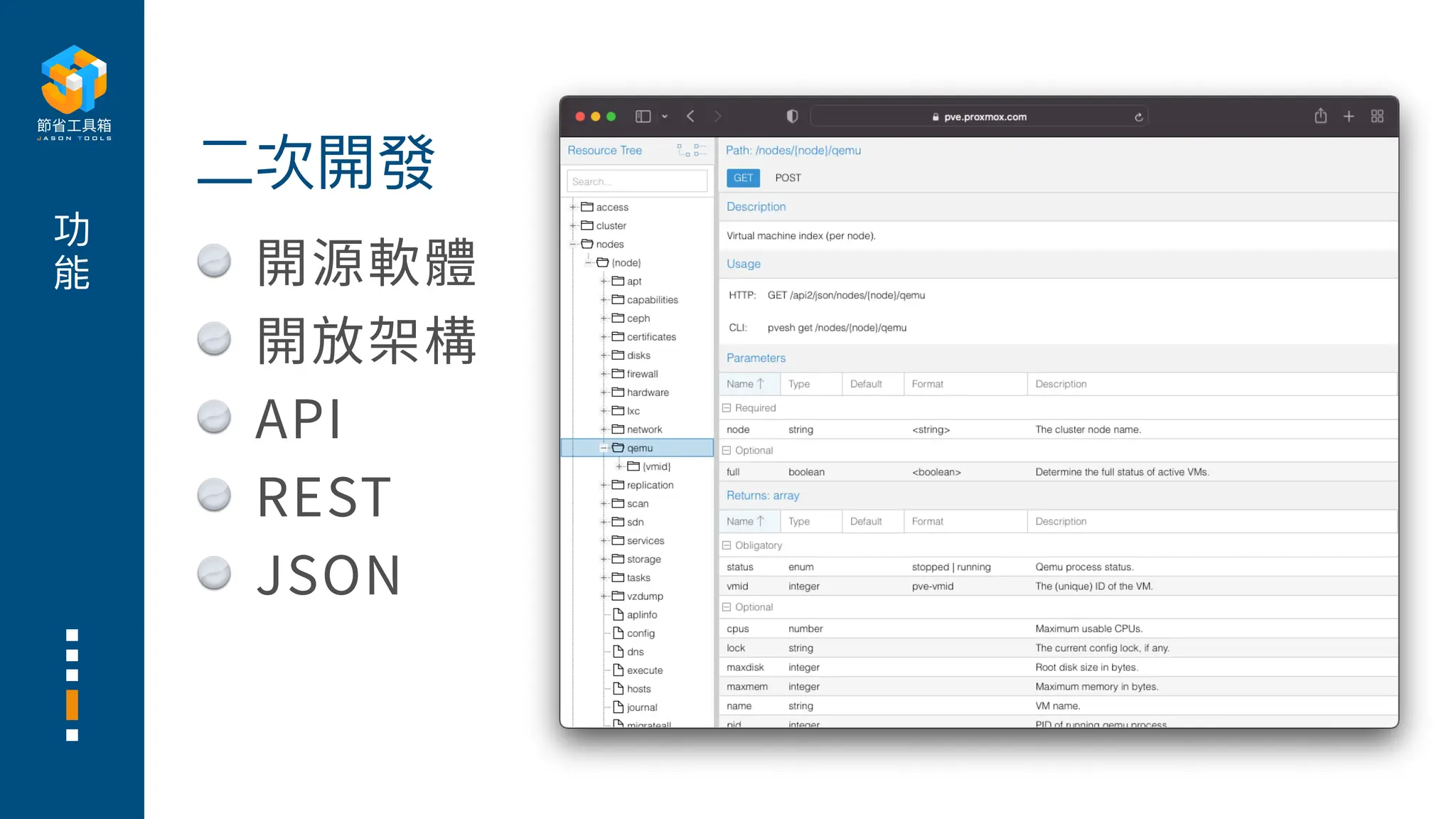Open the disks folder item
The image size is (1456, 819).
638,355
